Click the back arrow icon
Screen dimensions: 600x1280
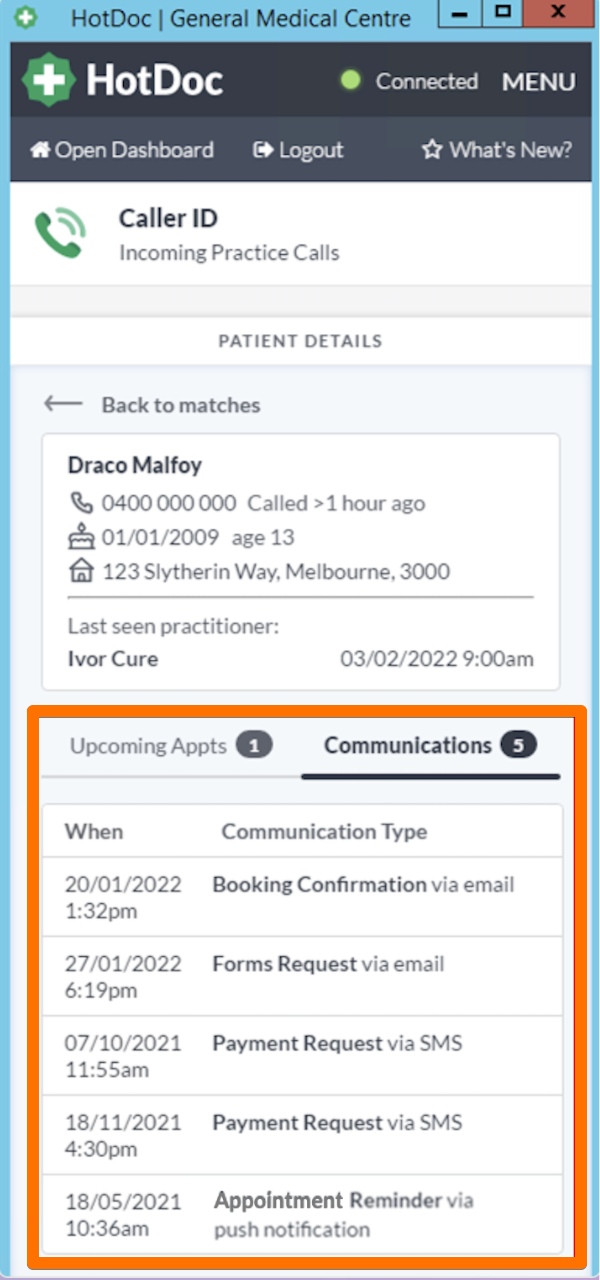(63, 404)
